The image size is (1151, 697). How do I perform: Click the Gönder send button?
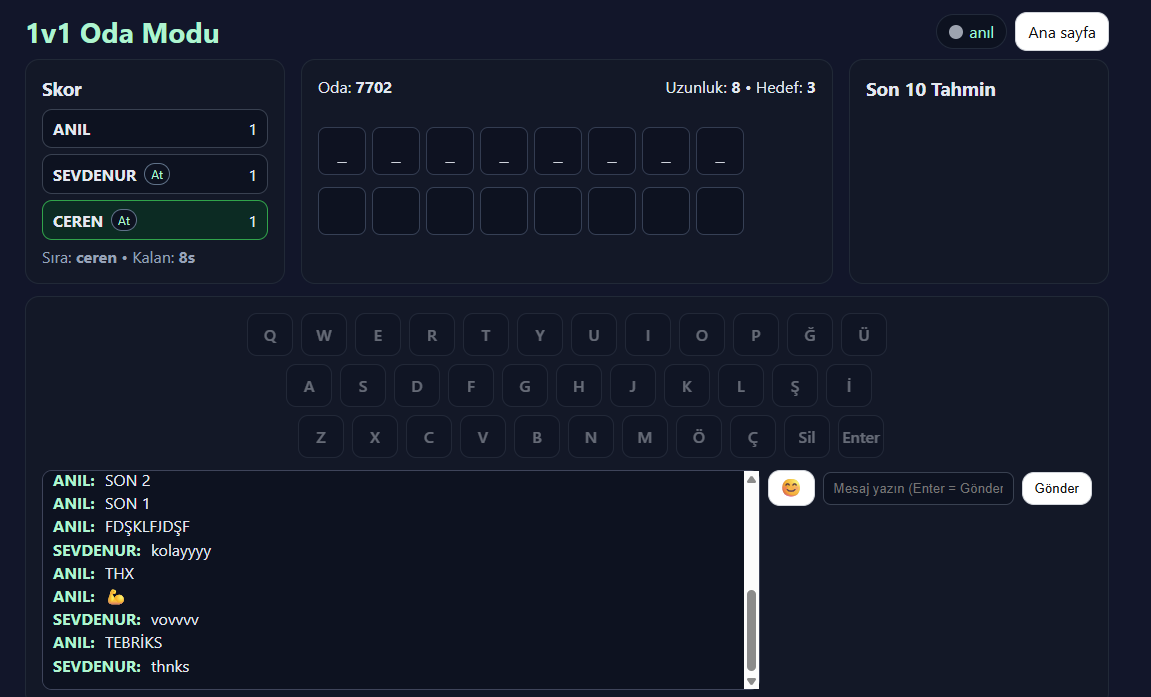tap(1056, 489)
